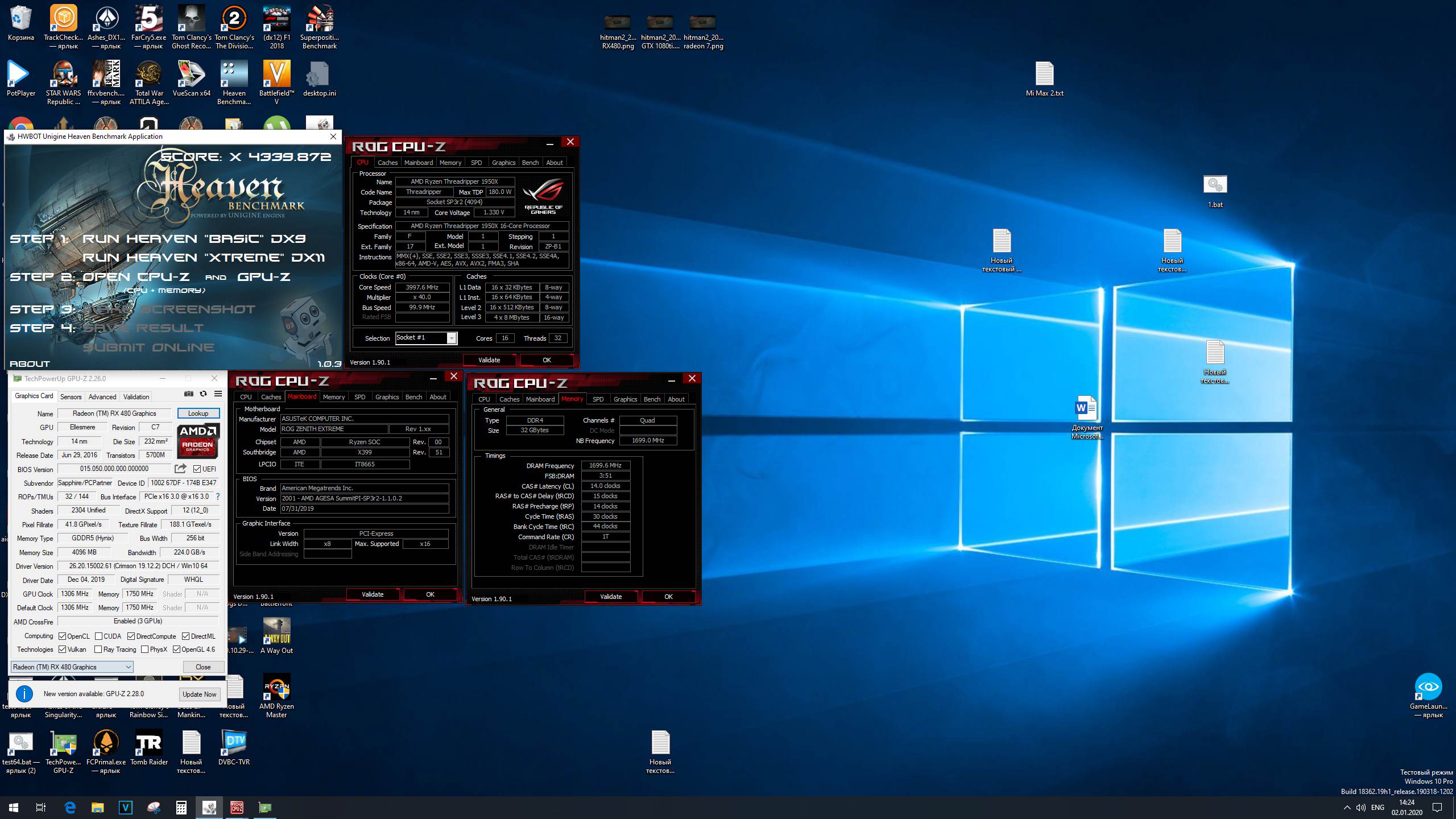
Task: Open the Radeon RX 480 Graphics GPU dropdown
Action: click(72, 667)
